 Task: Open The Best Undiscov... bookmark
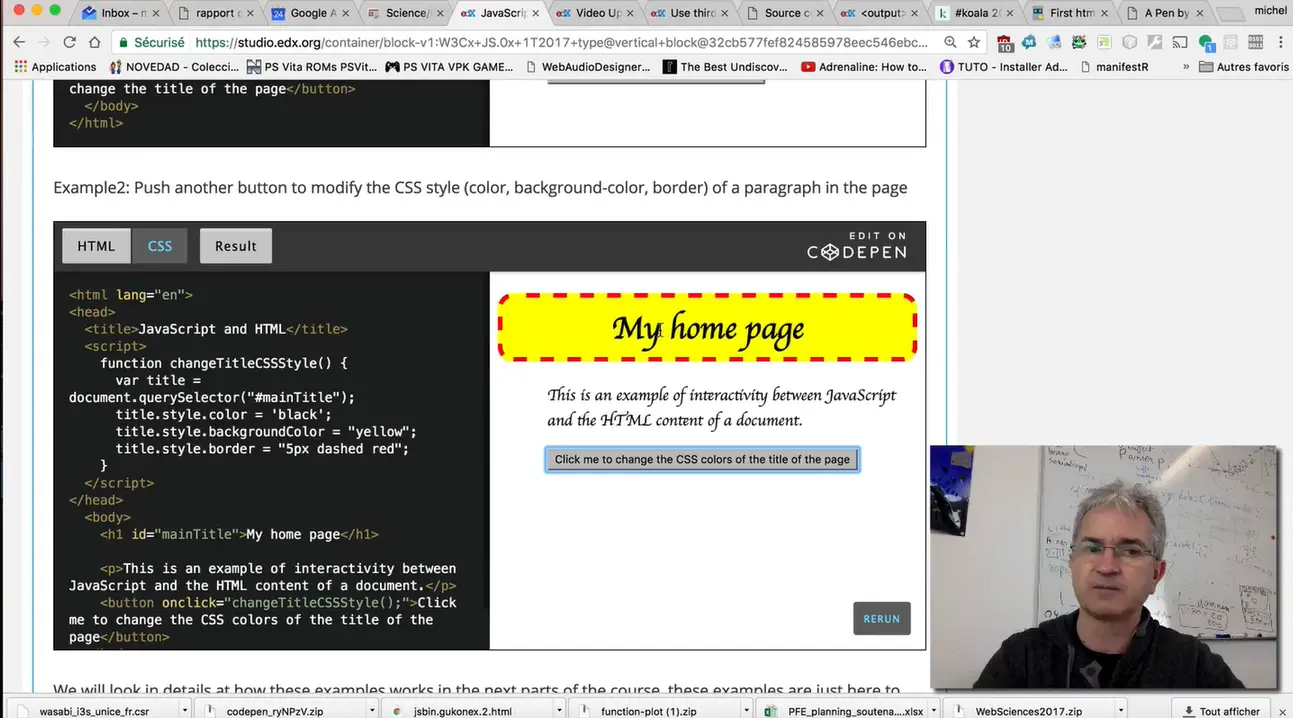coord(726,67)
